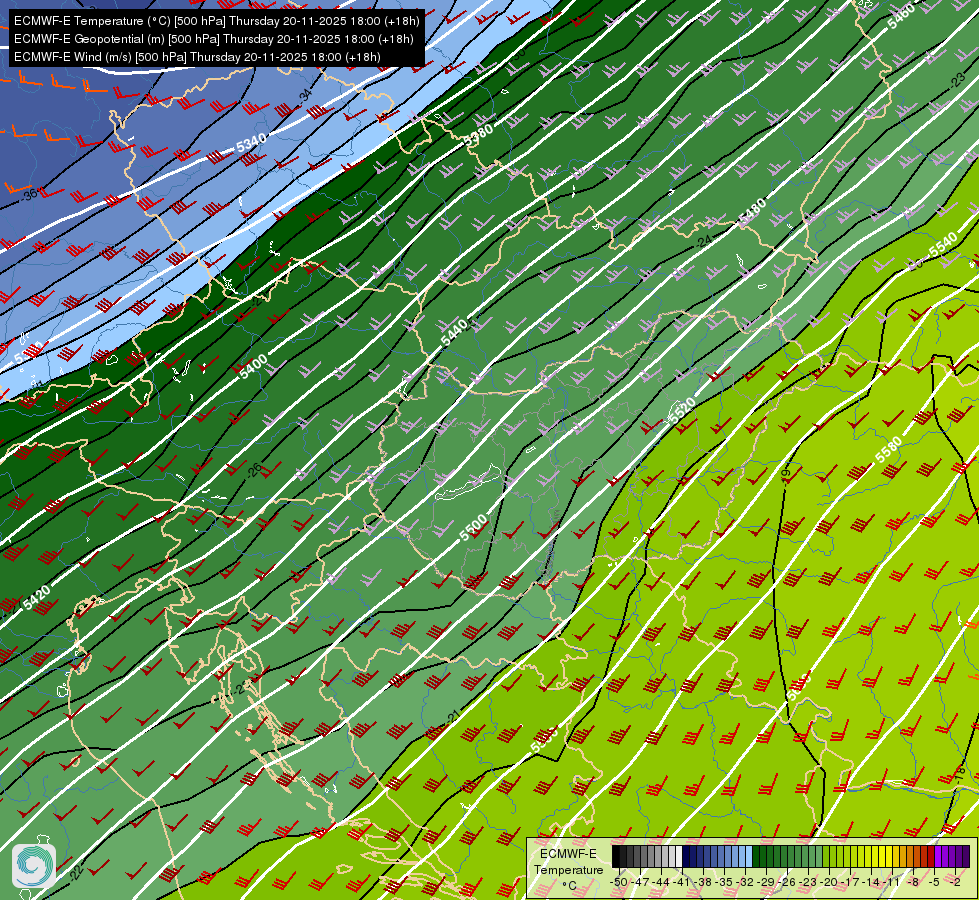Screen dimensions: 979x900
Task: Click the -24 isotherm label on map
Action: (x=704, y=241)
